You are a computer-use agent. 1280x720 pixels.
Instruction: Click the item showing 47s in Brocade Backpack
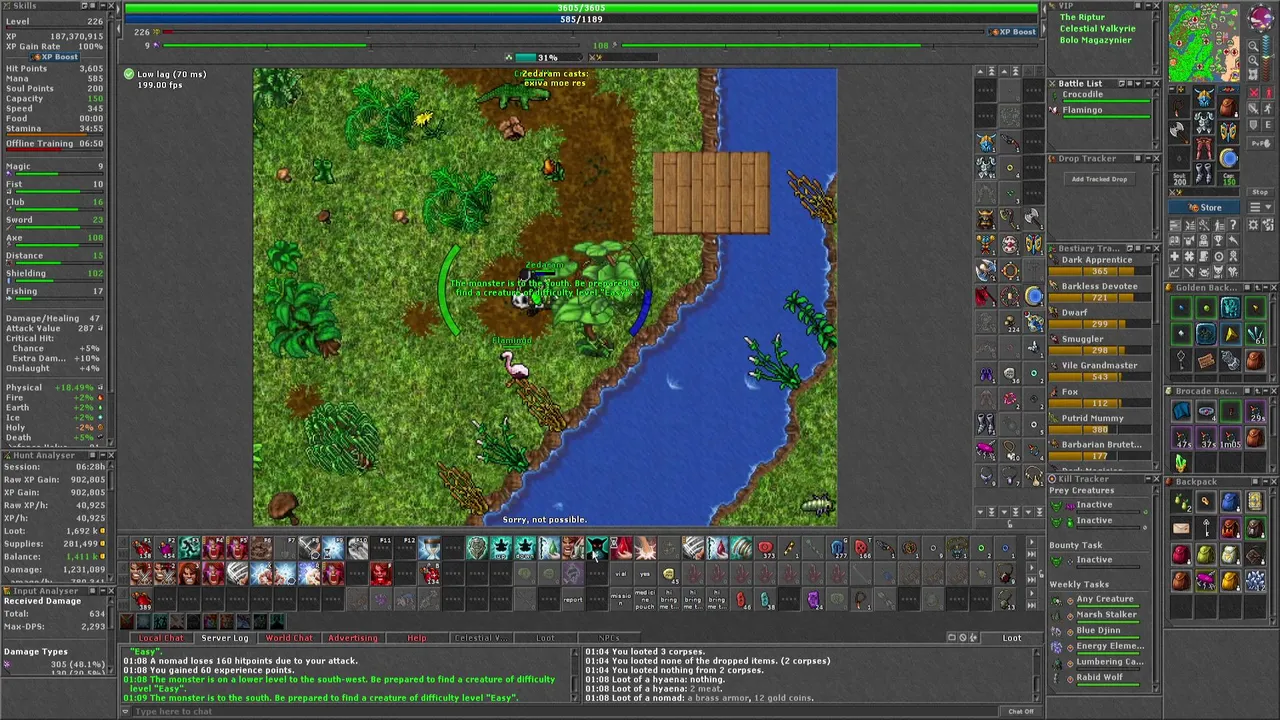tap(1181, 438)
